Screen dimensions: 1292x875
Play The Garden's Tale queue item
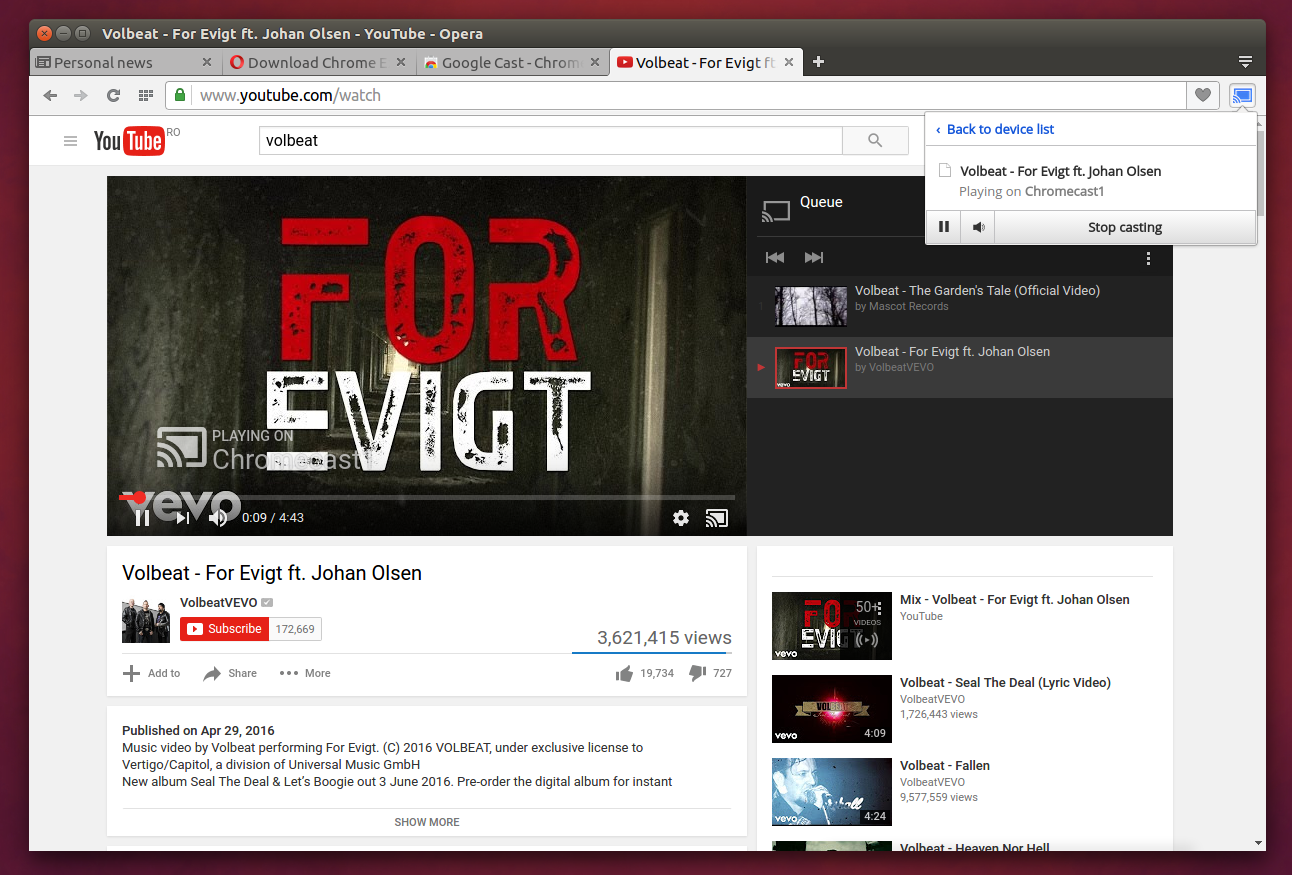[x=959, y=306]
